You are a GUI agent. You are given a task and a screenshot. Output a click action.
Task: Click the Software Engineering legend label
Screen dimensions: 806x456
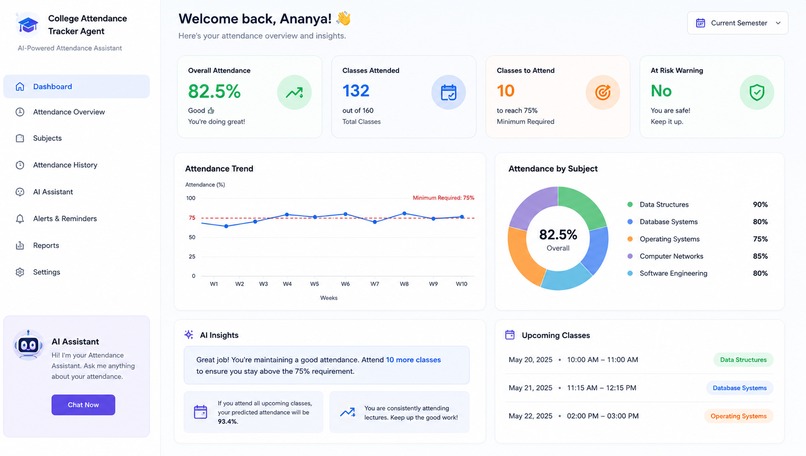673,273
